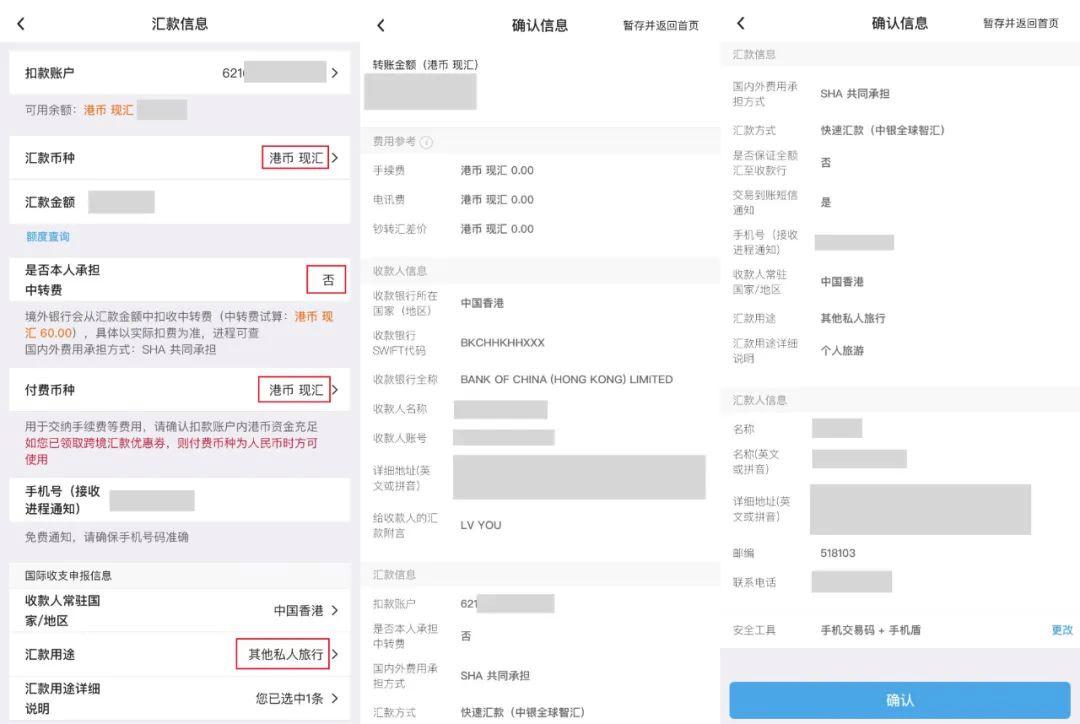Tap info icon beside 费用参考

[x=427, y=143]
